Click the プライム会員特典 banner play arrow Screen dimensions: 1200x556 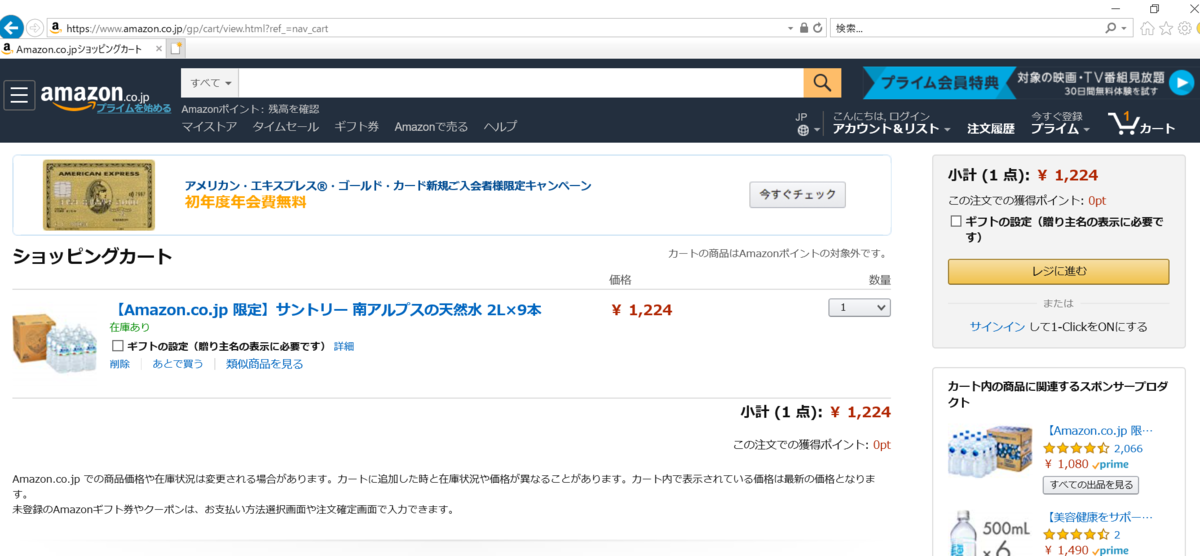click(x=1183, y=83)
